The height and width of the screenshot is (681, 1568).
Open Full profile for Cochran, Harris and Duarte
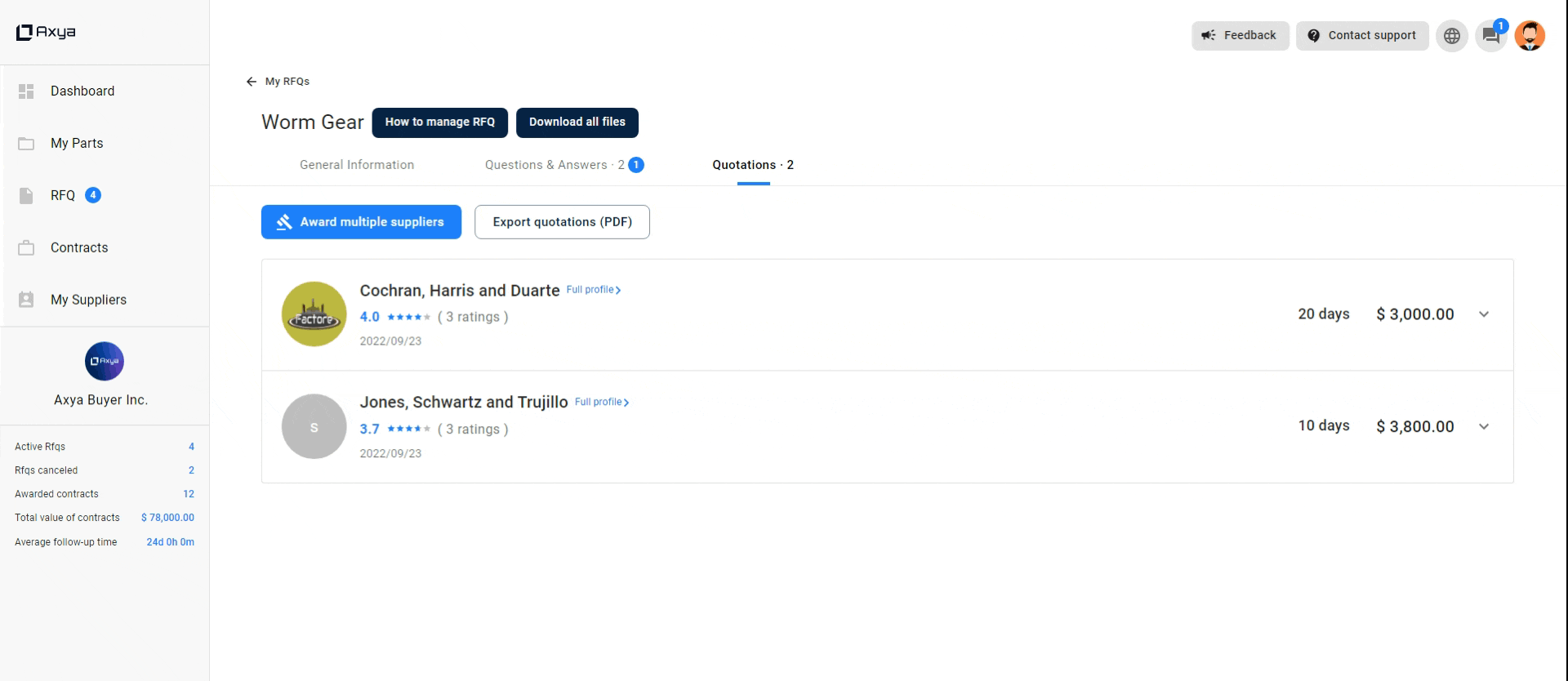click(594, 290)
